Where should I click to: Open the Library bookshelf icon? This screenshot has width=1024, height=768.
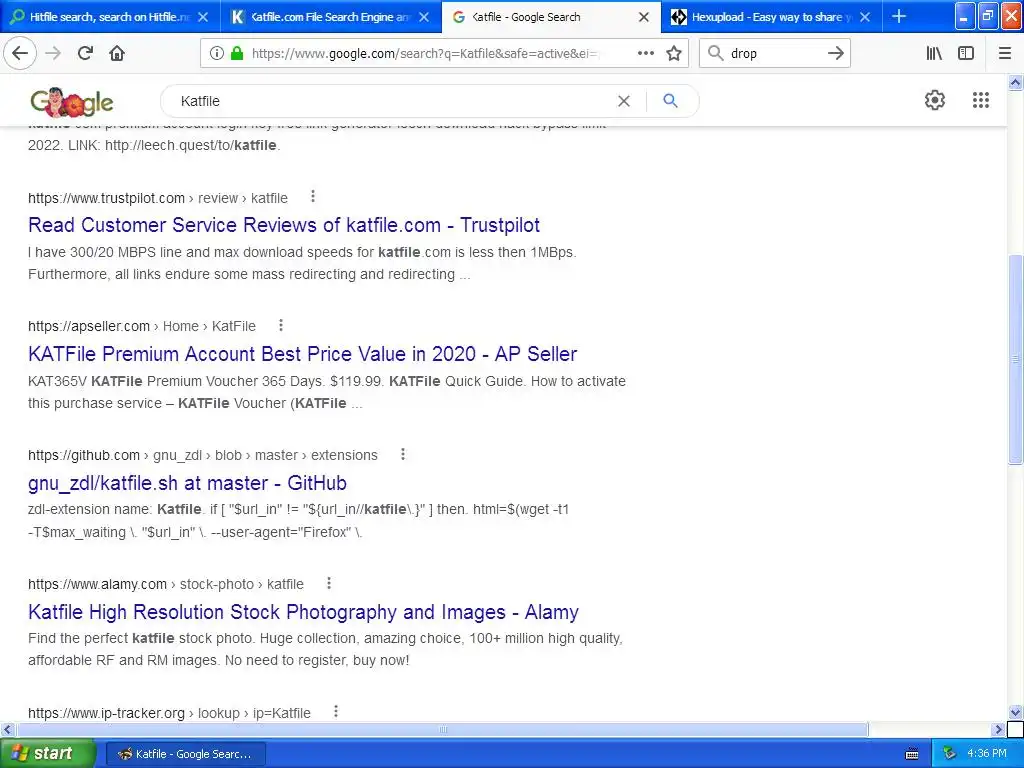pos(934,54)
